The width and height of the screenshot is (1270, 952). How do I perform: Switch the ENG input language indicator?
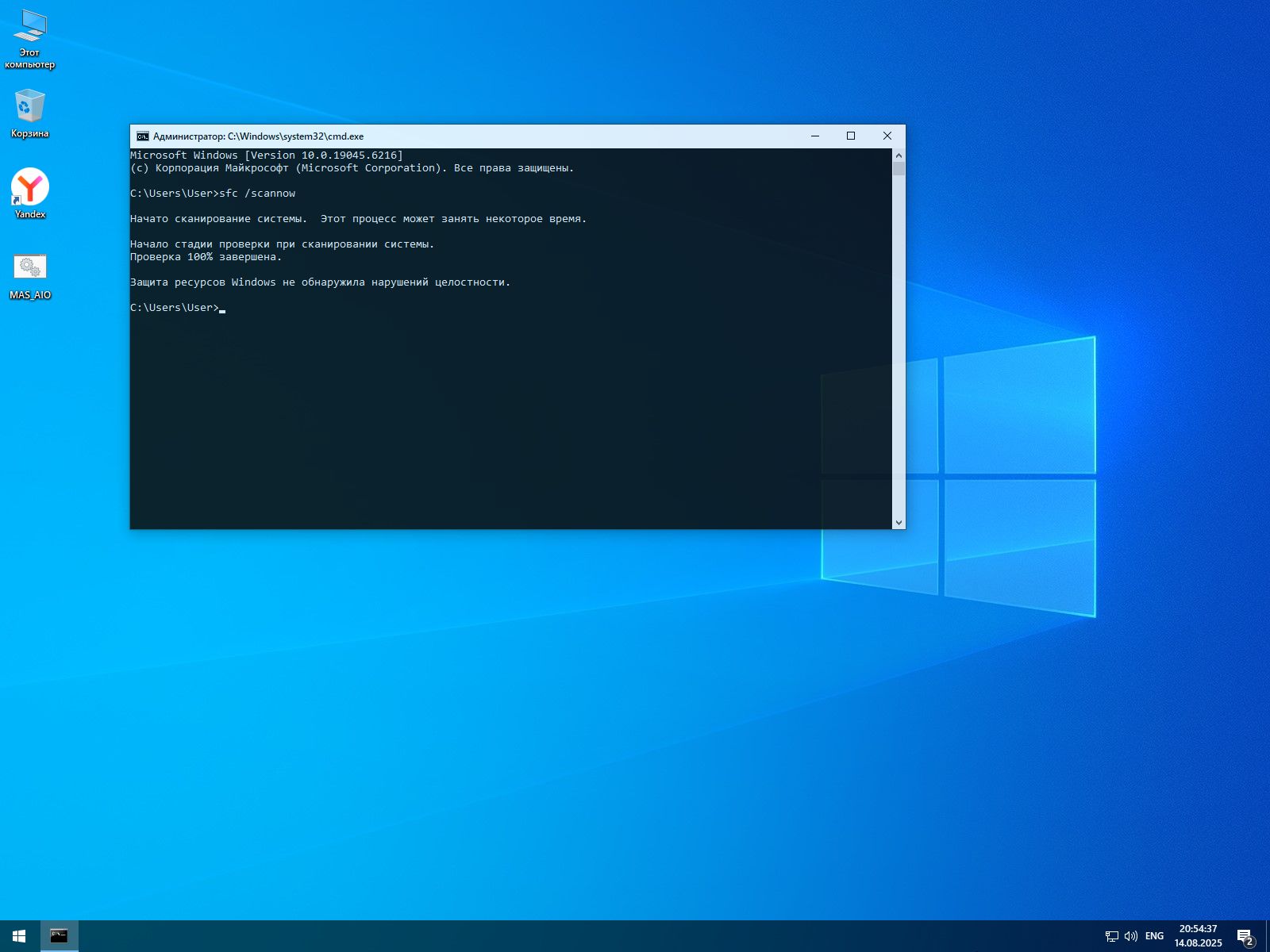(x=1154, y=936)
